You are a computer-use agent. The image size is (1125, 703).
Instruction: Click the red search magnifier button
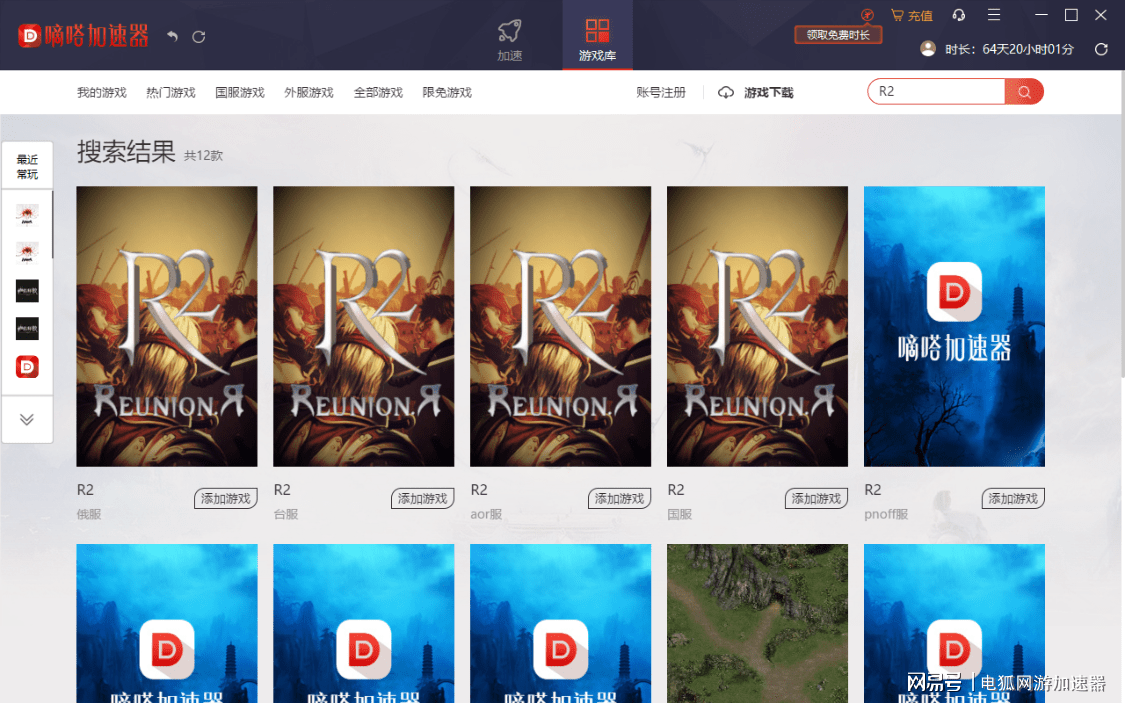(1024, 92)
